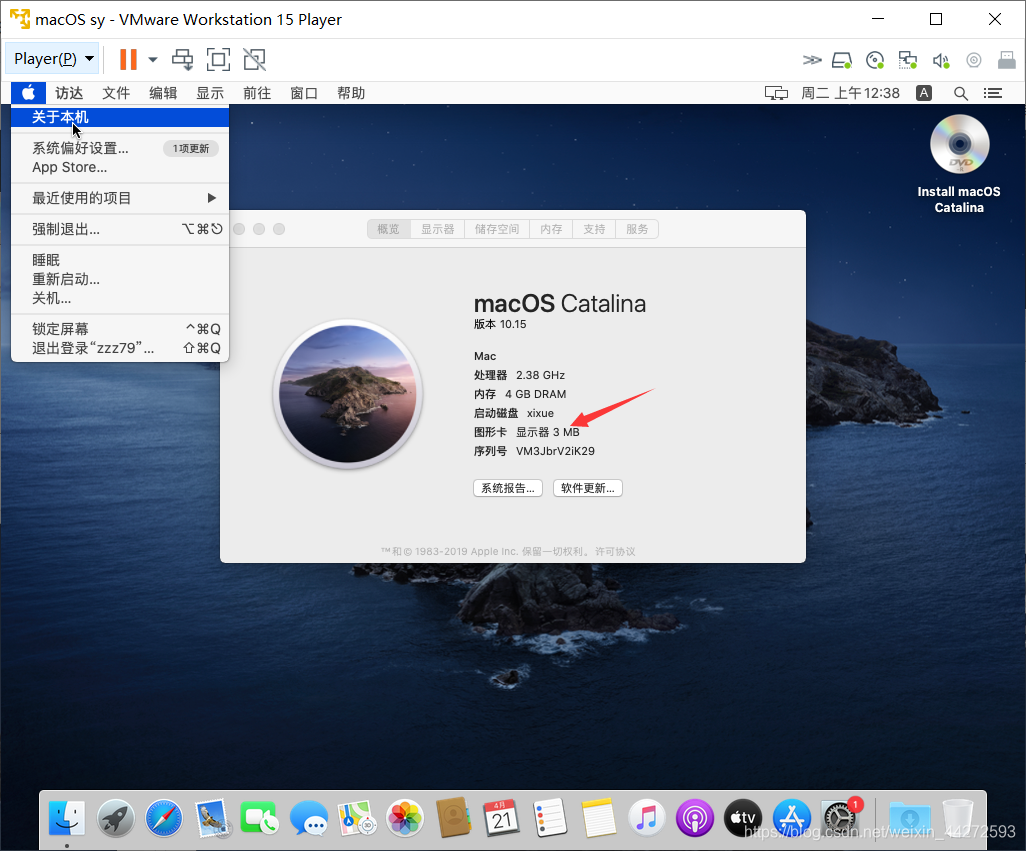Open the Player(P) dropdown menu
The image size is (1026, 851).
tap(54, 59)
